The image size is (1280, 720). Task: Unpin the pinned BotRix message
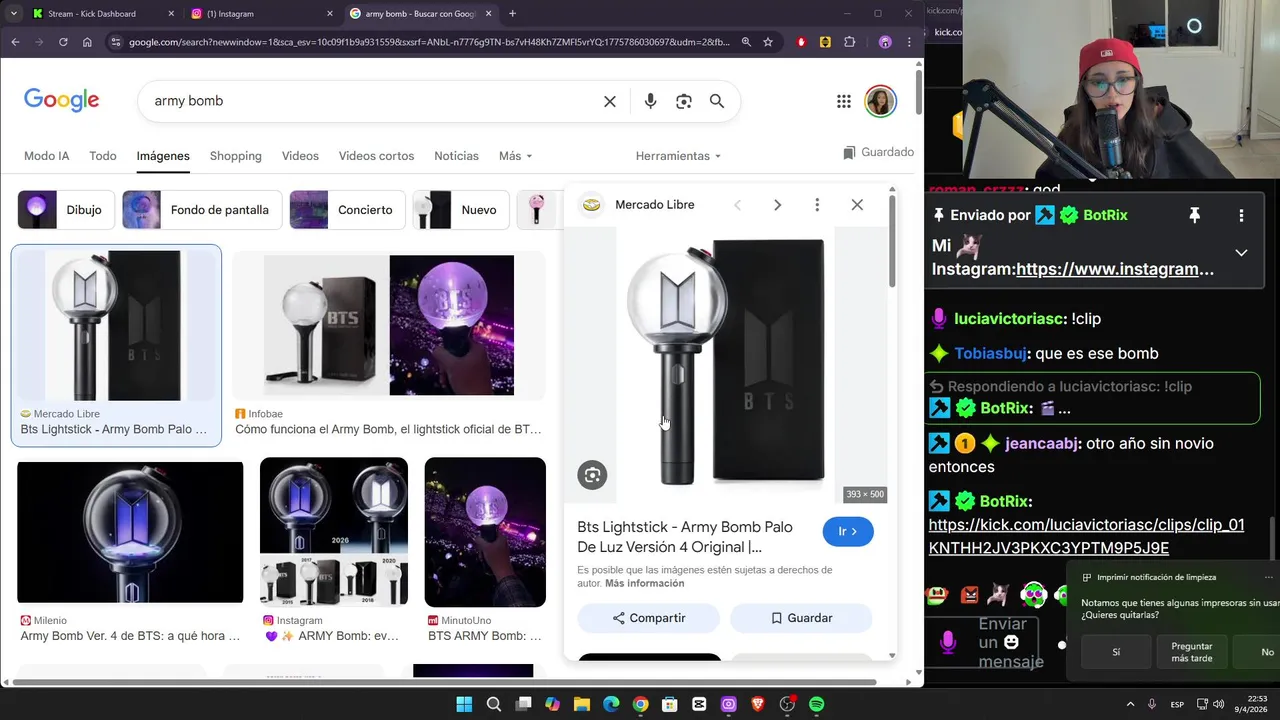[1194, 215]
